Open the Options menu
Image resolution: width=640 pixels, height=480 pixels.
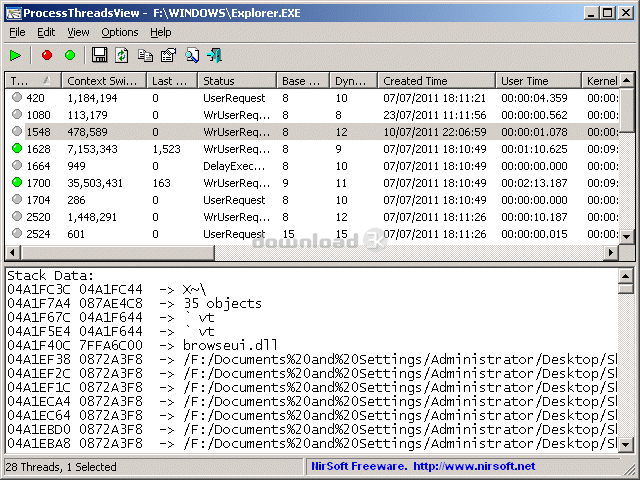point(120,32)
